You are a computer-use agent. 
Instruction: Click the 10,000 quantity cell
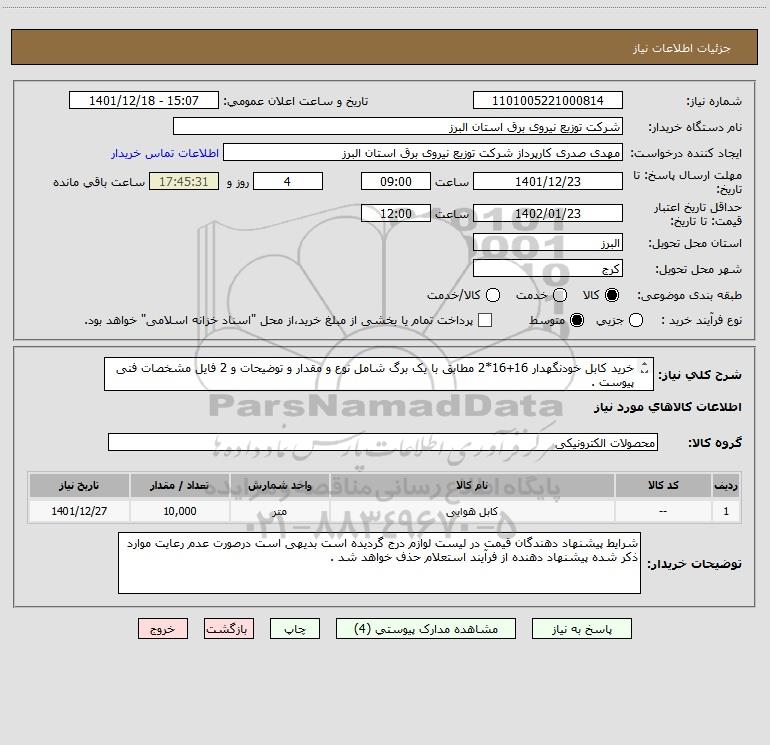coord(179,511)
